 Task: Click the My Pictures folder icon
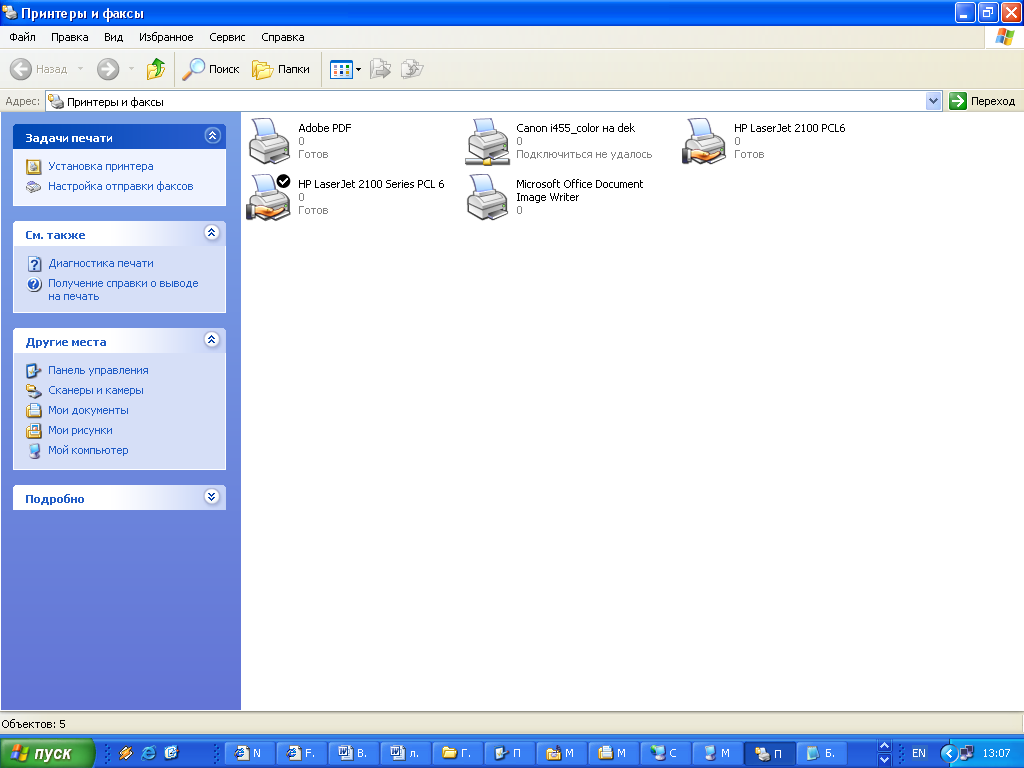[34, 431]
